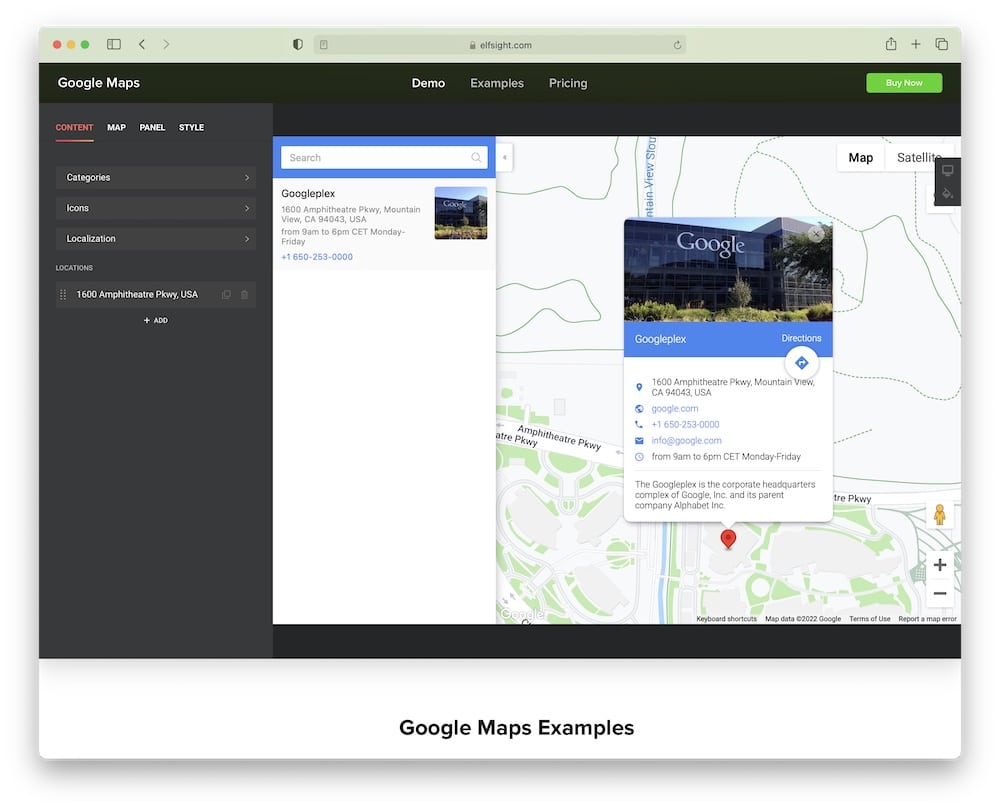The height and width of the screenshot is (810, 1000).
Task: Switch to the PANEL tab
Action: point(152,128)
